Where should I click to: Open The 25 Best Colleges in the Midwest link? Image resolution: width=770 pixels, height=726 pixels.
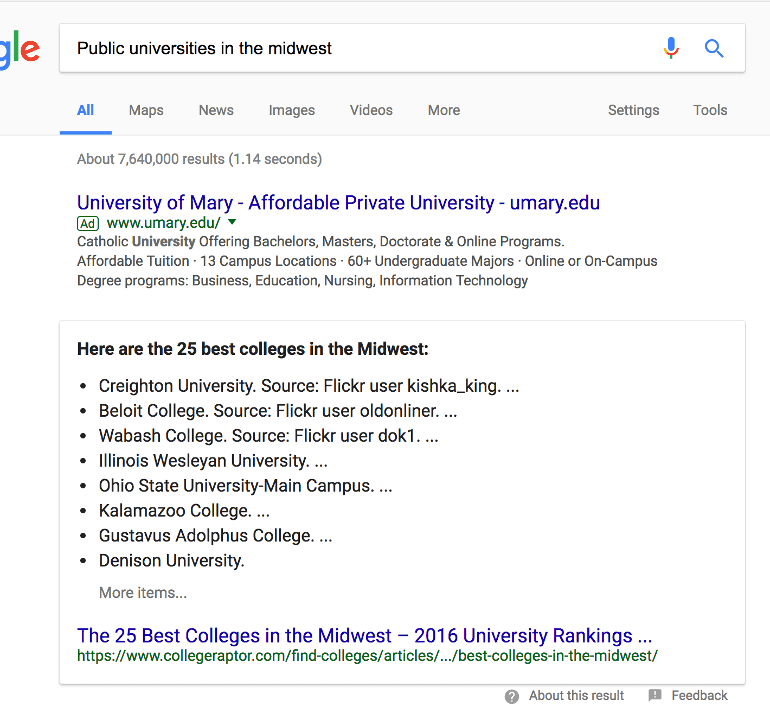364,636
